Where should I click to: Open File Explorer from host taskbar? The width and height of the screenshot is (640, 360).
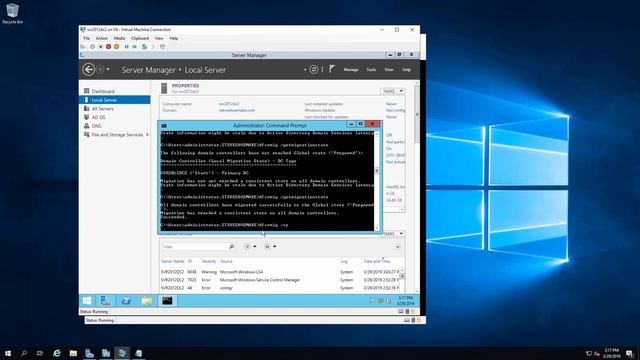(73, 353)
